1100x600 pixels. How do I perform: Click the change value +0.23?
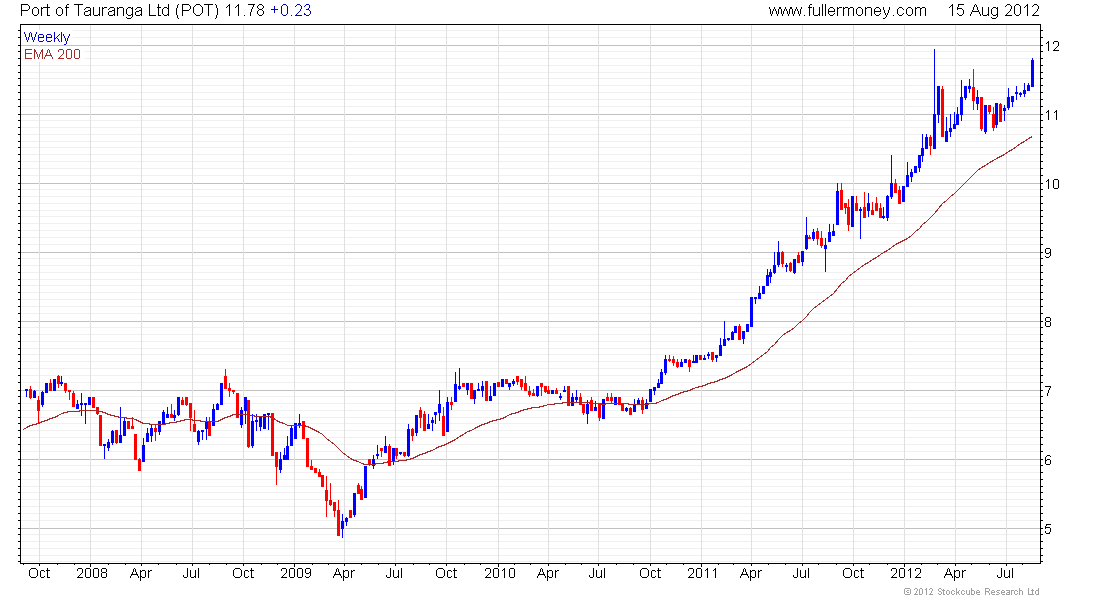tap(290, 11)
